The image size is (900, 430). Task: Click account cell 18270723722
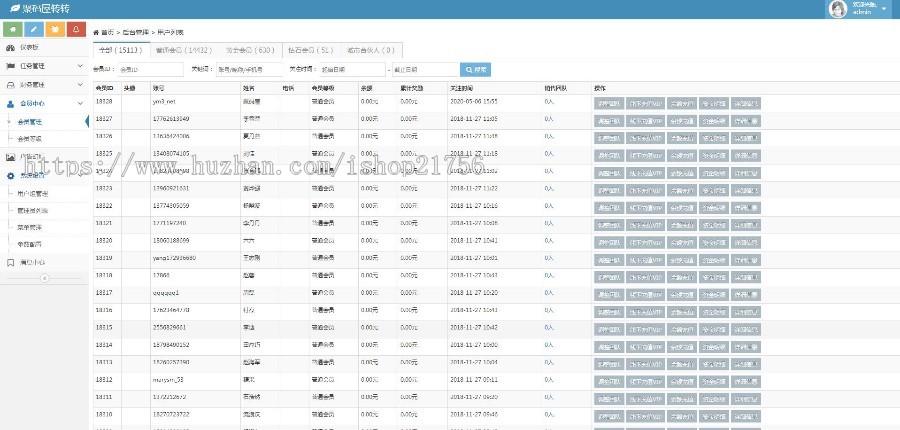click(171, 414)
